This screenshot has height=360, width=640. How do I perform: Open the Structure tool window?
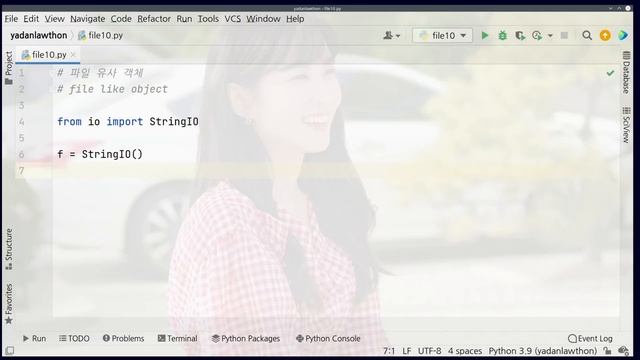(9, 249)
